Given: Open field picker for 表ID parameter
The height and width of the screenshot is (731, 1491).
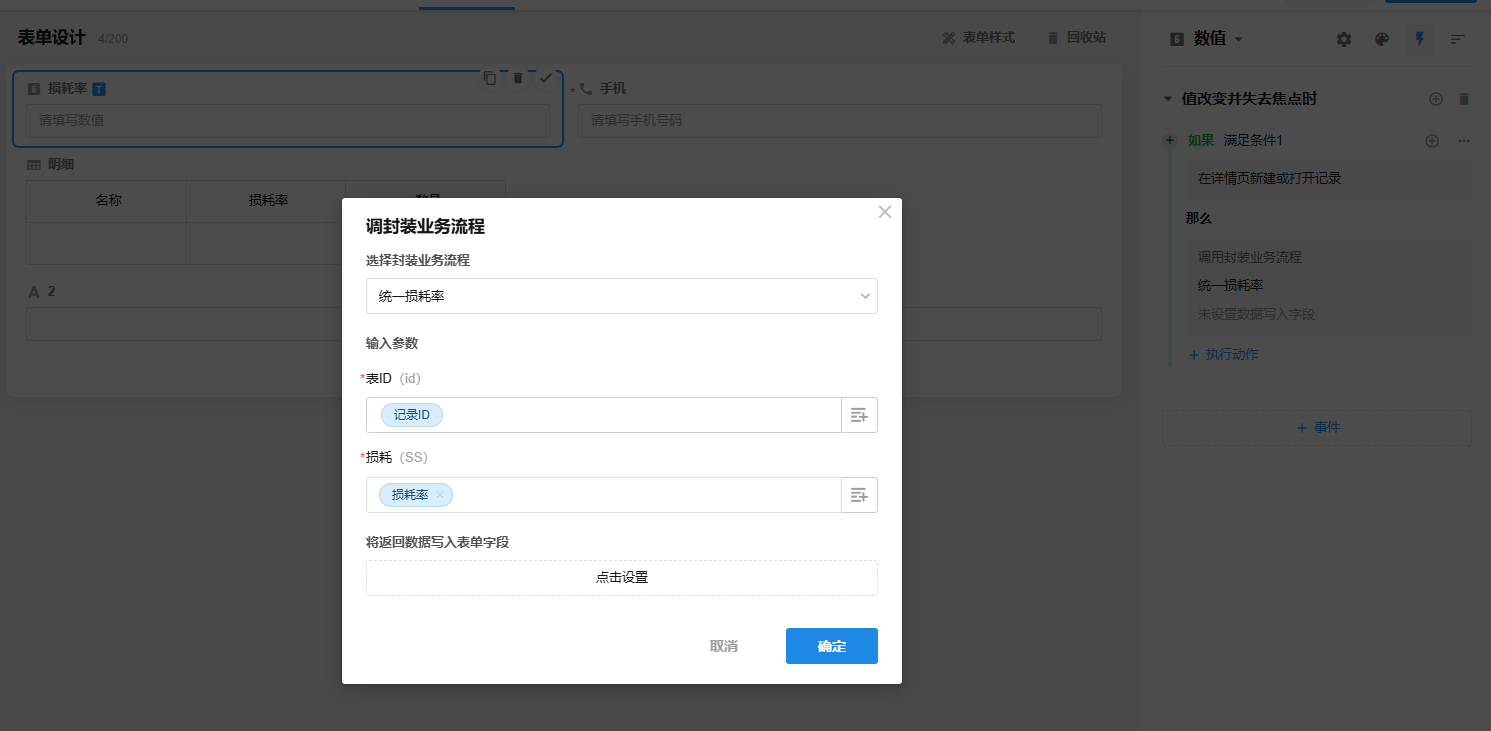Looking at the screenshot, I should (x=859, y=415).
